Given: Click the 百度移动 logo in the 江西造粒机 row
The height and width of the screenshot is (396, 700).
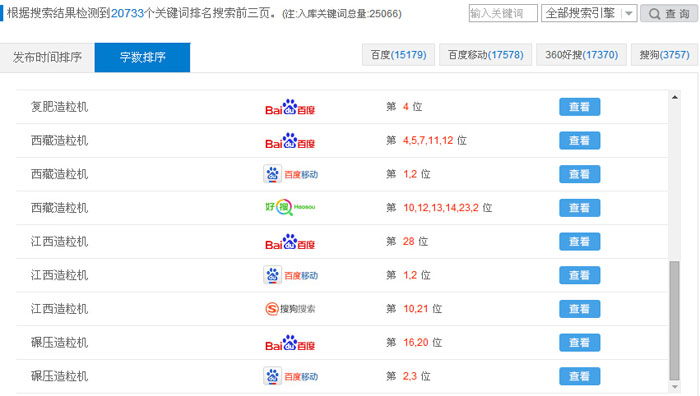Looking at the screenshot, I should [290, 275].
